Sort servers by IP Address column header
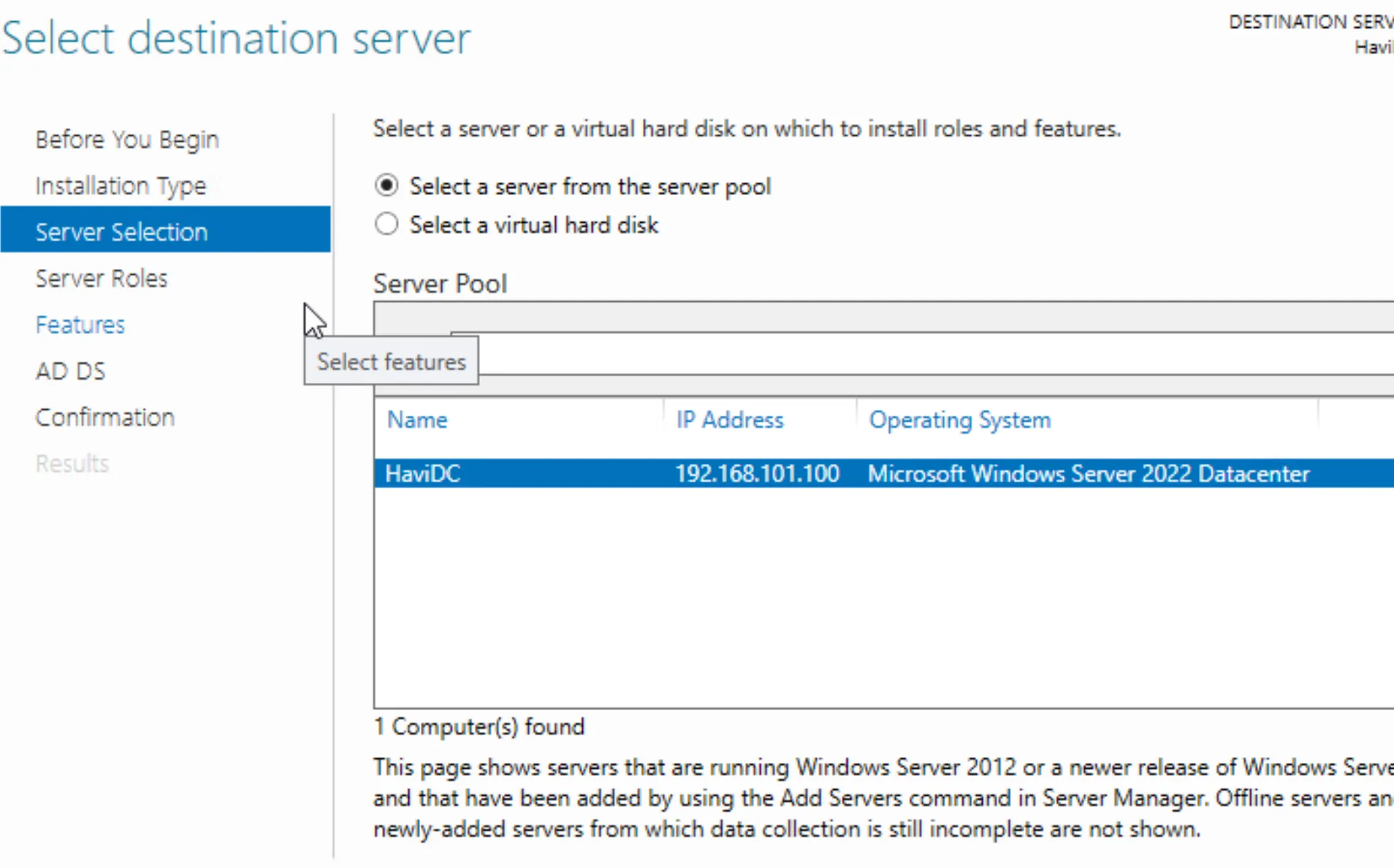 click(729, 420)
